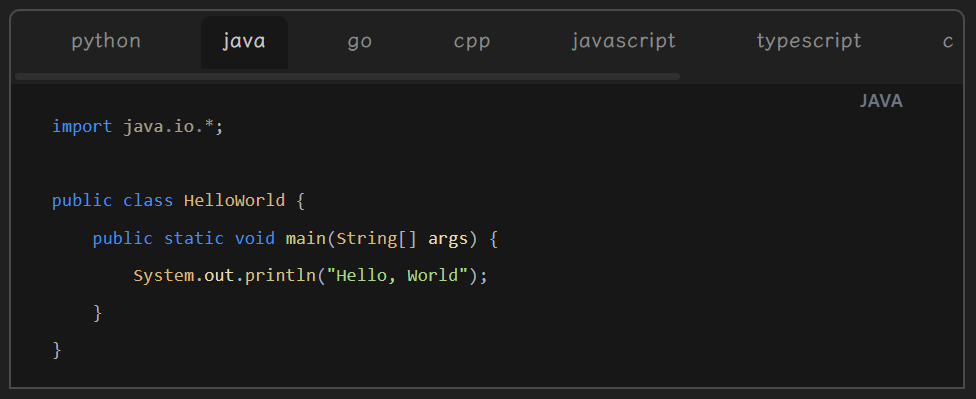This screenshot has height=399, width=976.
Task: Click the System.out.println line
Action: pos(310,275)
